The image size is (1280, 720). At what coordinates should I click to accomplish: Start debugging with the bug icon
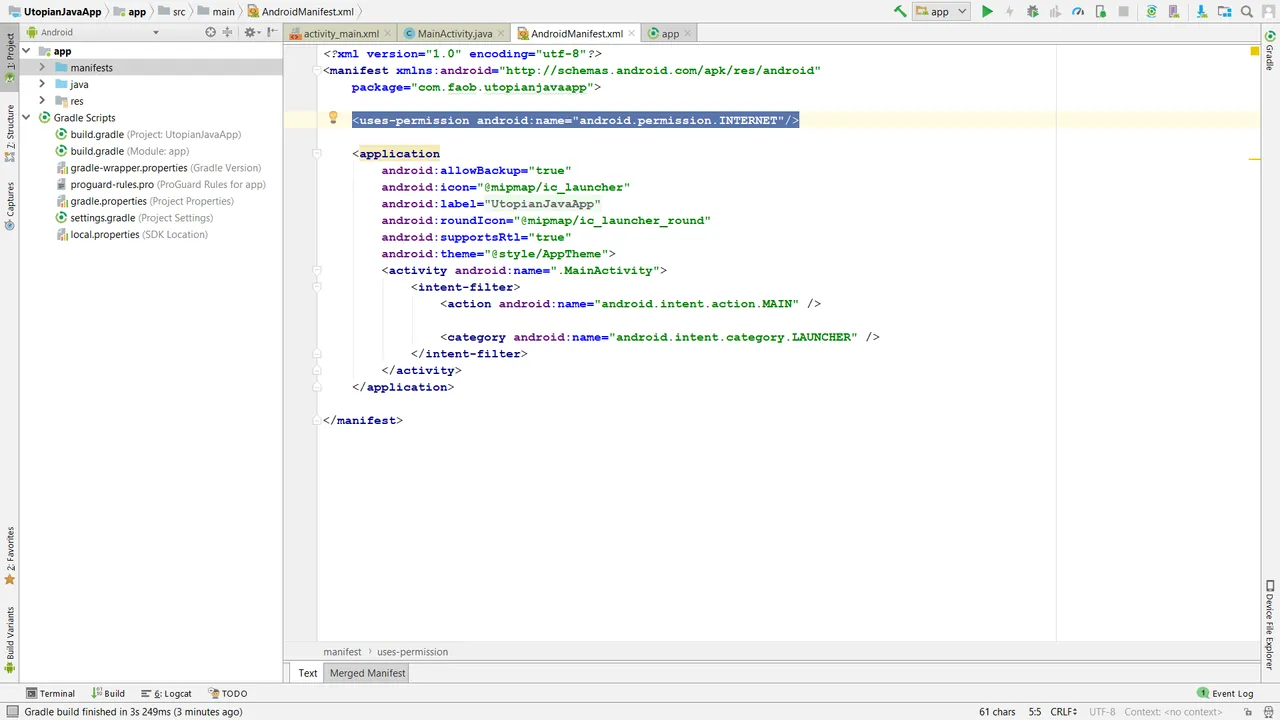click(1033, 12)
